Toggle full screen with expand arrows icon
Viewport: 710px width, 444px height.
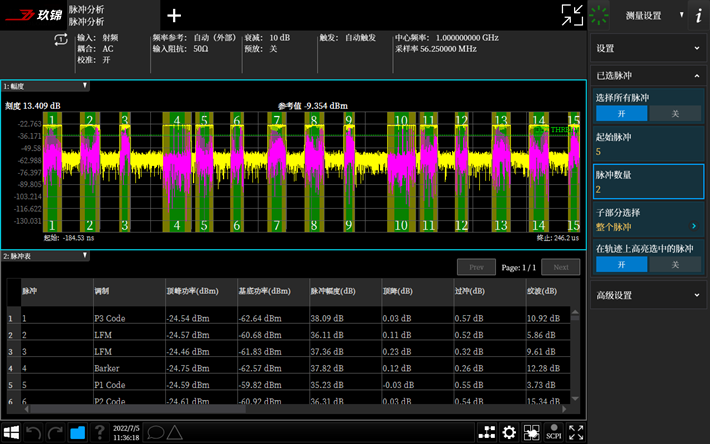(x=576, y=433)
